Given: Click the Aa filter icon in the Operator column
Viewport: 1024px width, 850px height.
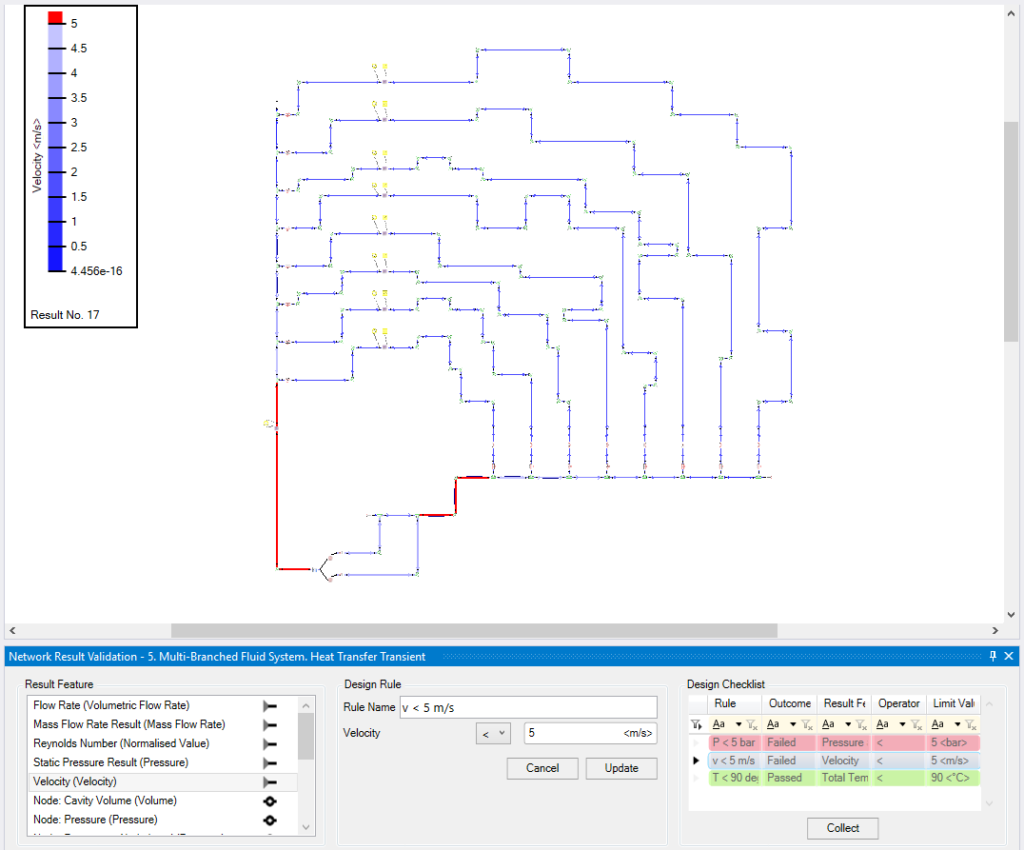Looking at the screenshot, I should 881,726.
